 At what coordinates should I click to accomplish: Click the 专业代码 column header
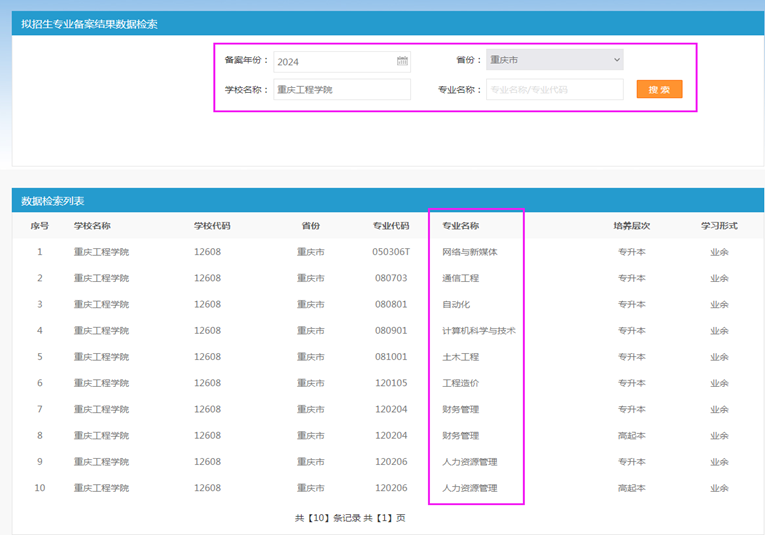point(391,226)
